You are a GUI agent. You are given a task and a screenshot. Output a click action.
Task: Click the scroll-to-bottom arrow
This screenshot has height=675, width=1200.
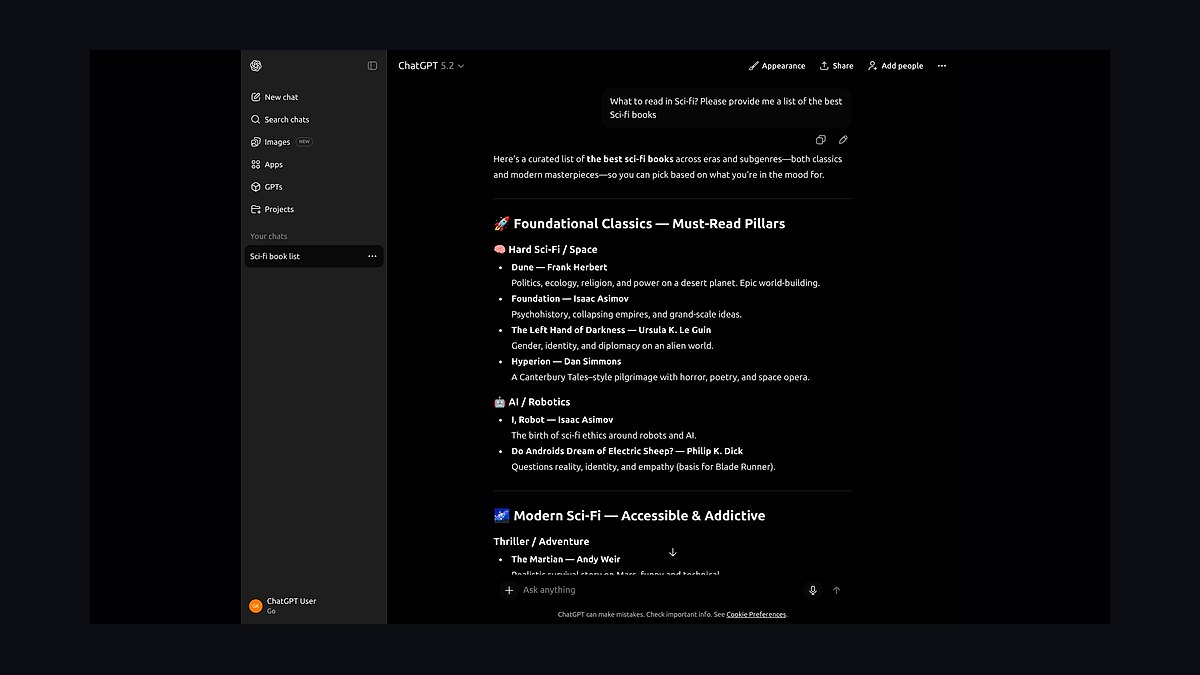[x=673, y=552]
